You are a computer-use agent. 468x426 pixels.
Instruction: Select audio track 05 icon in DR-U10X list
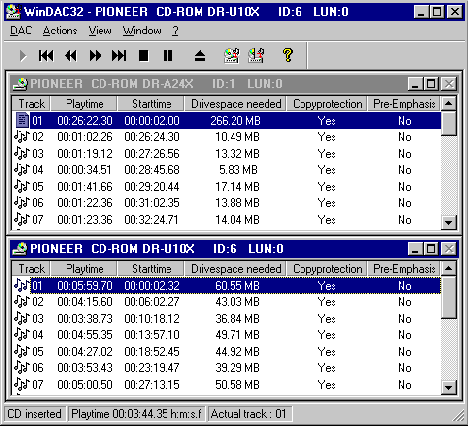click(x=22, y=351)
